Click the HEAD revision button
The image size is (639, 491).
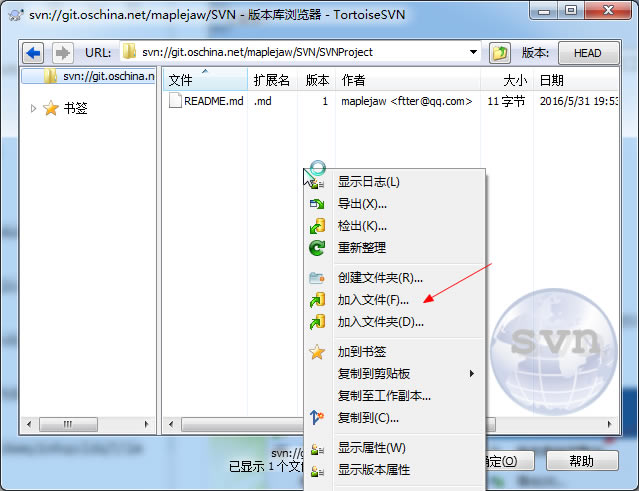(588, 53)
